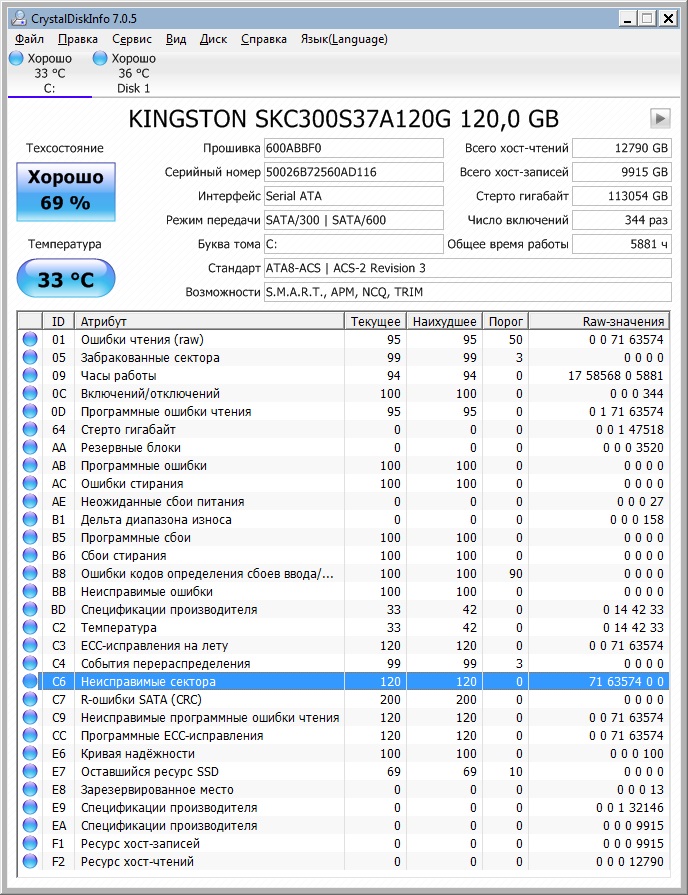Click the Интерфейс field Serial ATA
Image resolution: width=688 pixels, height=895 pixels.
coord(353,196)
